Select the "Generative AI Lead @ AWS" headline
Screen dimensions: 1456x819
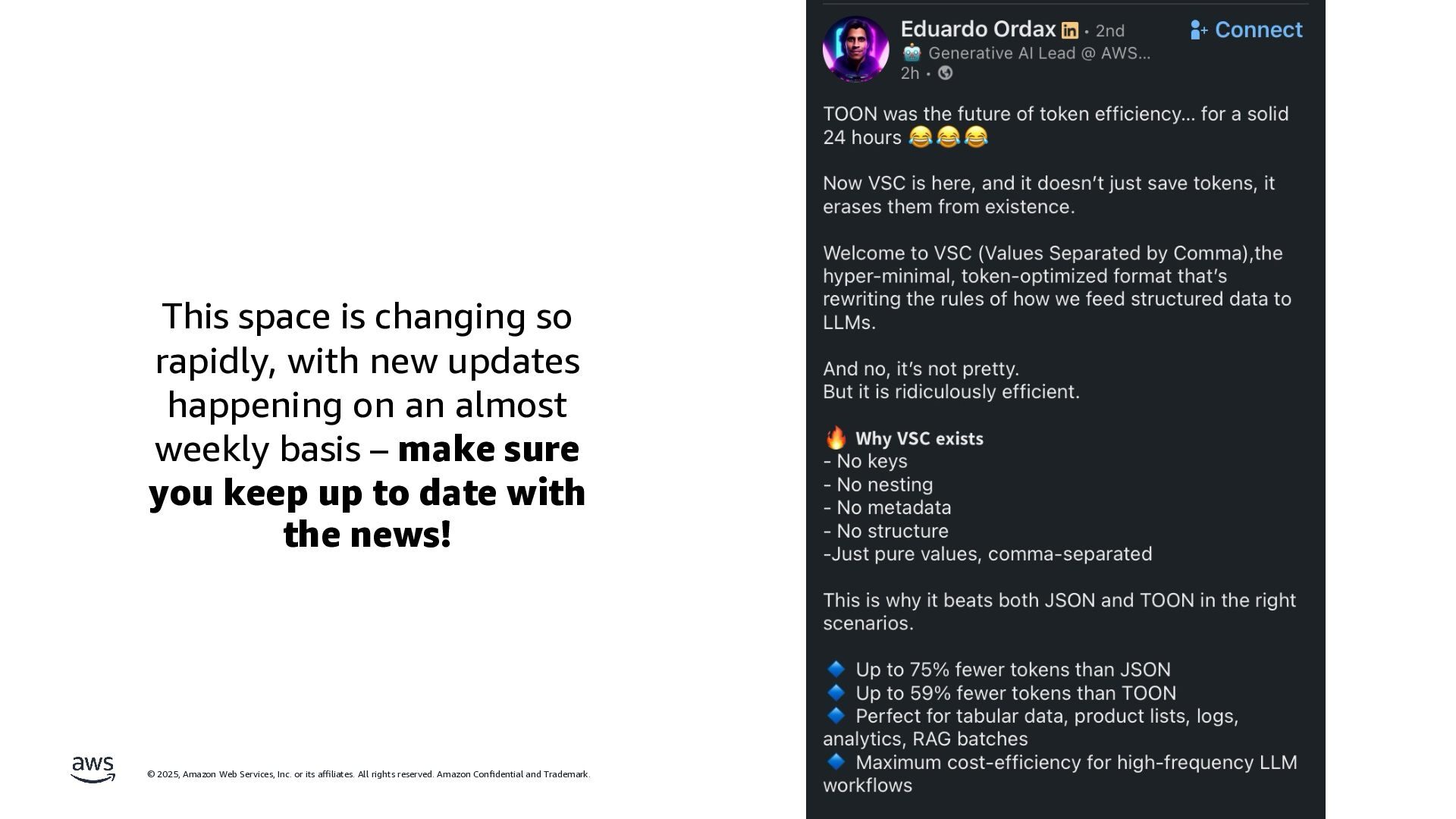point(1039,53)
